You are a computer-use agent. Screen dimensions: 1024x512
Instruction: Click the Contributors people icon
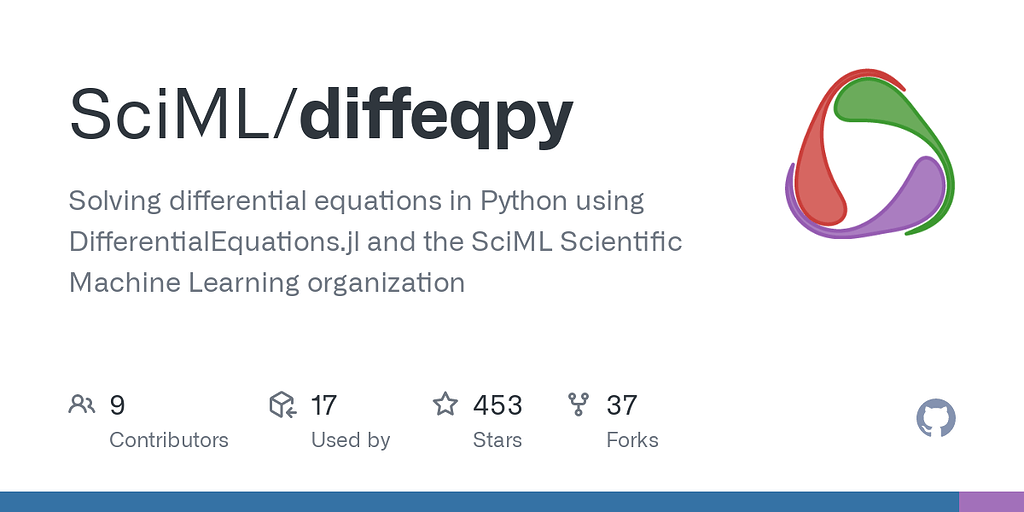coord(82,405)
